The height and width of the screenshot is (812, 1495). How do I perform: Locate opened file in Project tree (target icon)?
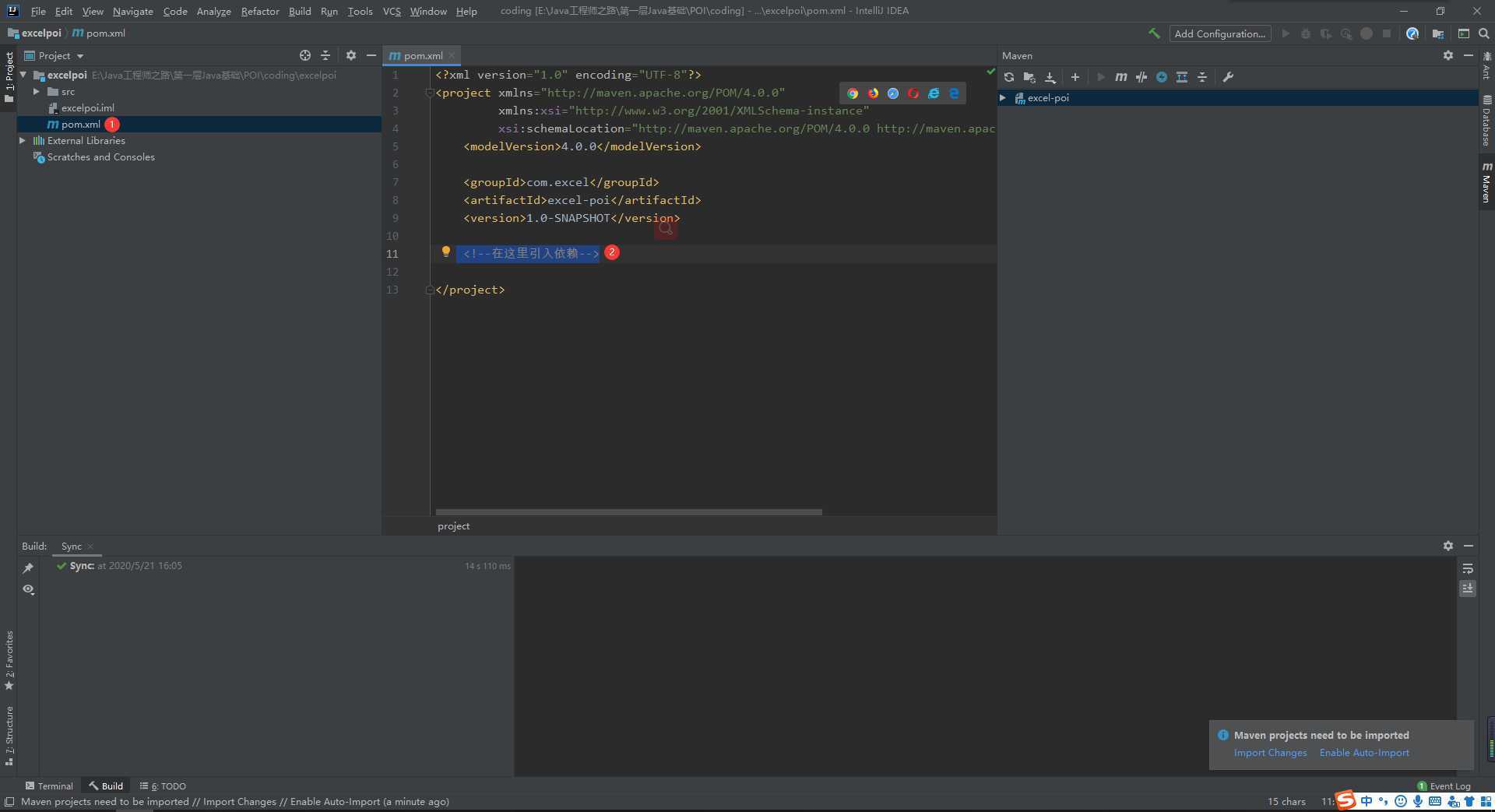[x=305, y=55]
